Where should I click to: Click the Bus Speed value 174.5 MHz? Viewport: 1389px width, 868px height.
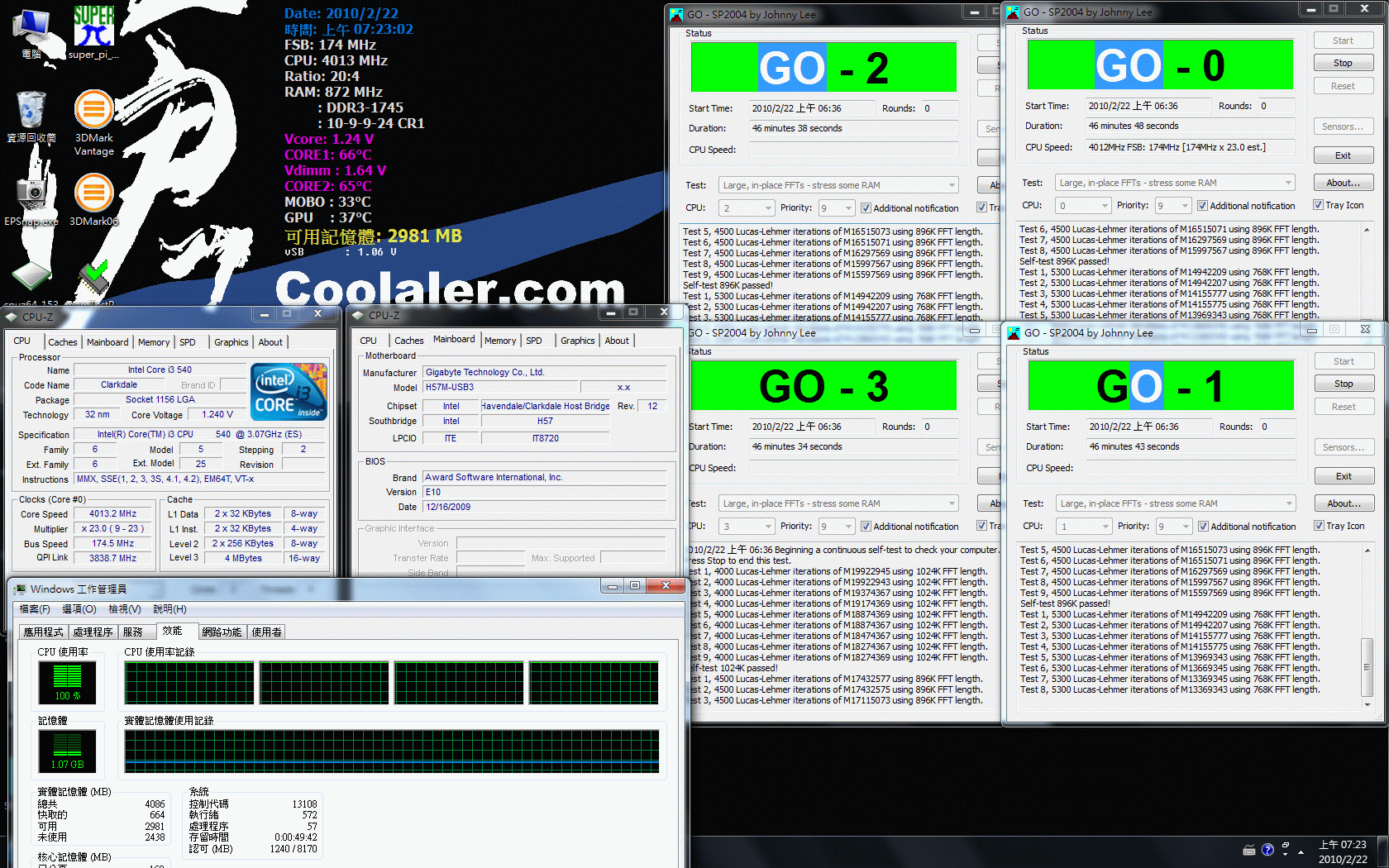click(x=113, y=543)
